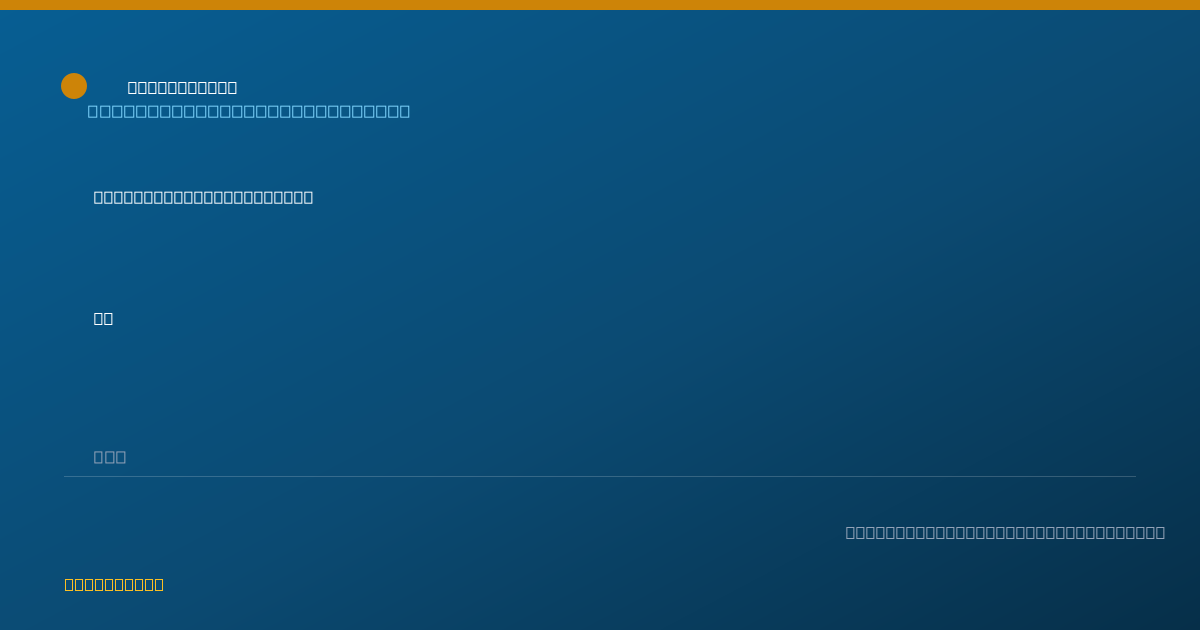Select the white title text beside orange circle

pyautogui.click(x=182, y=88)
